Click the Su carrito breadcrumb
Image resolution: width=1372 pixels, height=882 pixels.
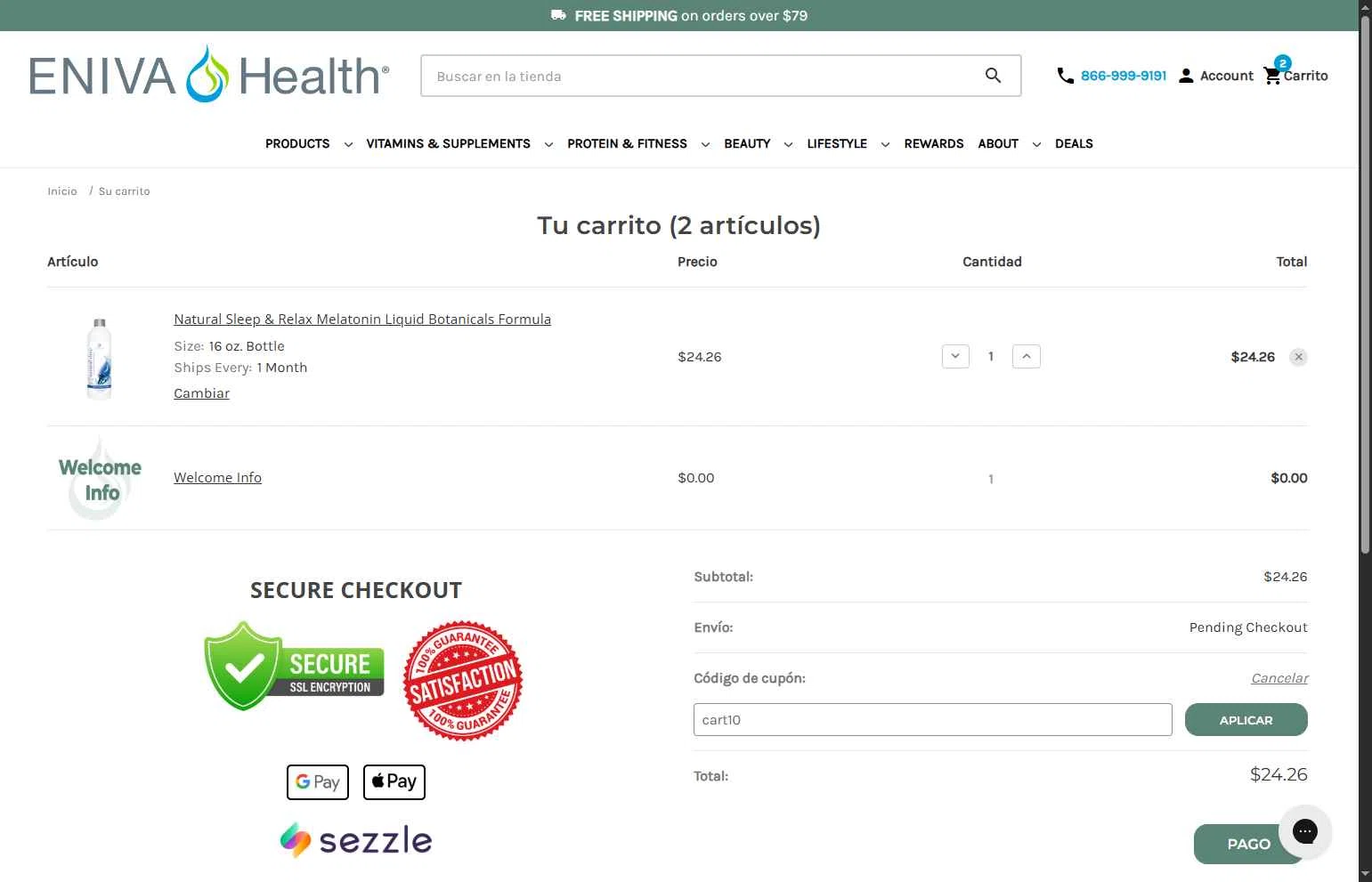(x=124, y=191)
